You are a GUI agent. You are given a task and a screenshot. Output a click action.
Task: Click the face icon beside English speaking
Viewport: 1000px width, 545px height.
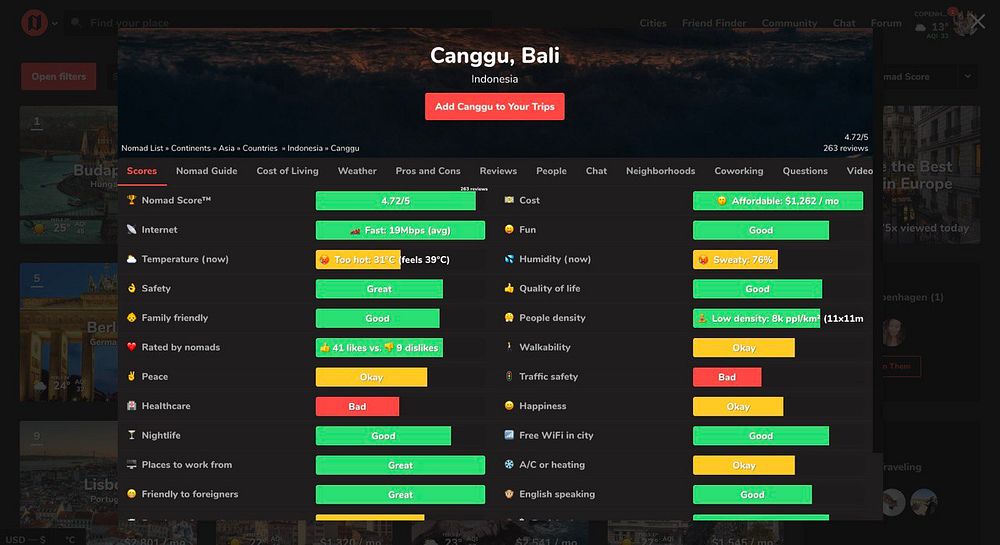[509, 493]
